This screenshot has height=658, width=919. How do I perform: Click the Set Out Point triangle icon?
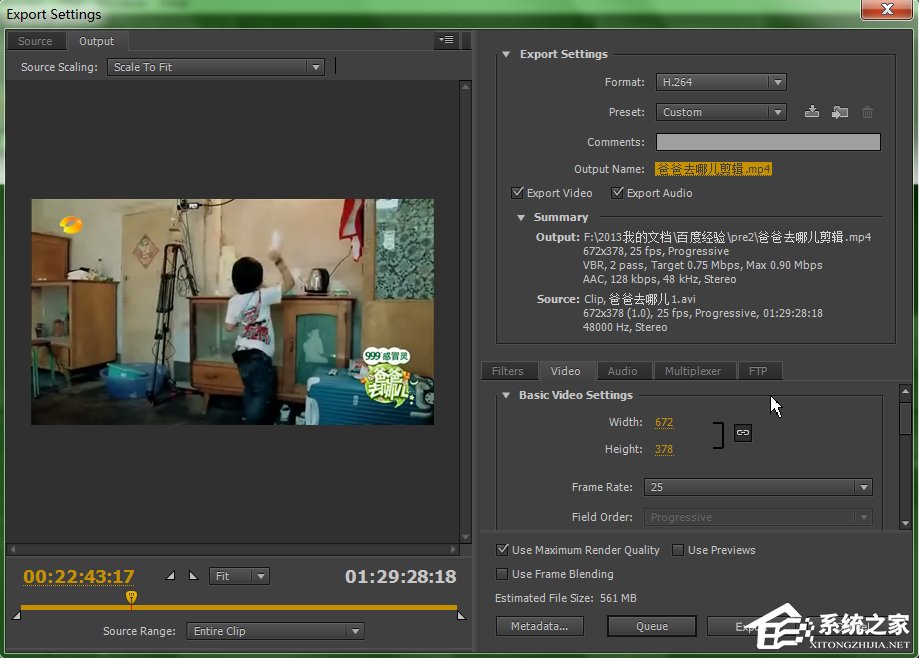tap(193, 576)
